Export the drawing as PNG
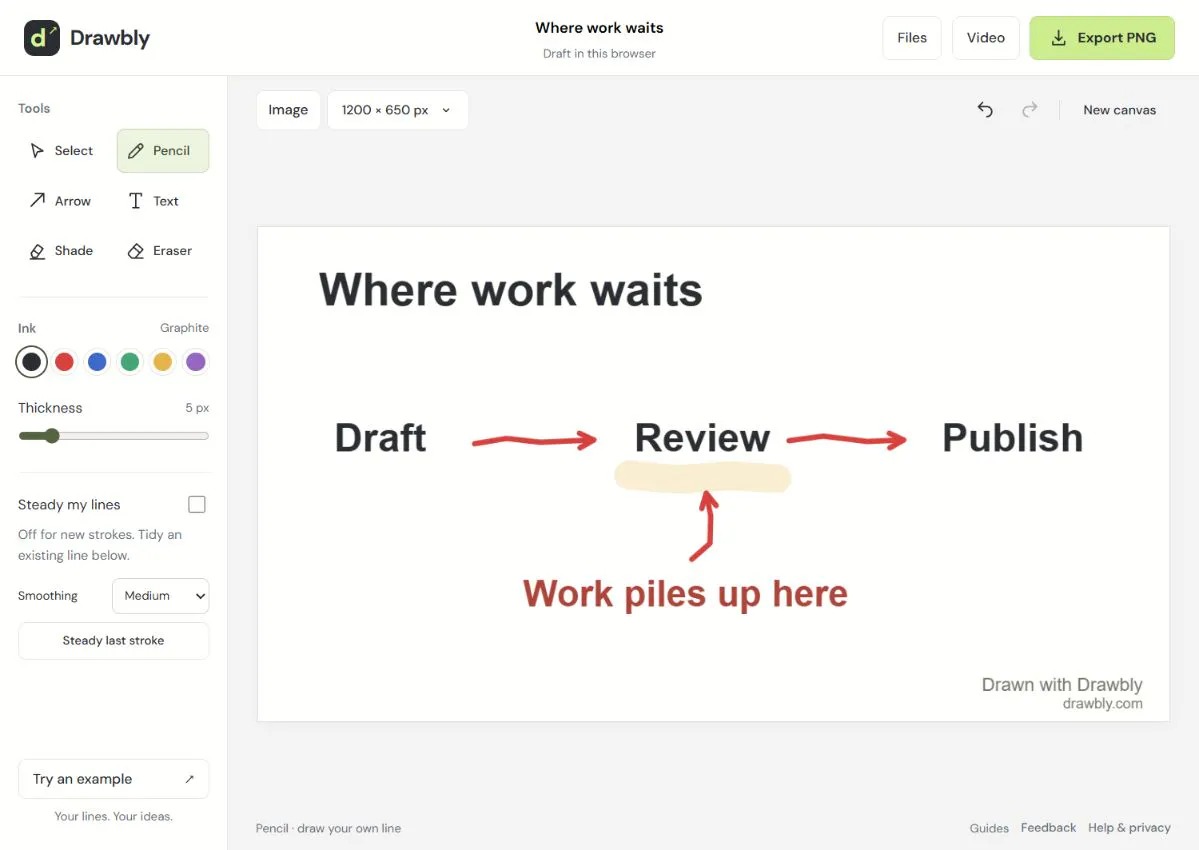1199x850 pixels. [x=1102, y=37]
